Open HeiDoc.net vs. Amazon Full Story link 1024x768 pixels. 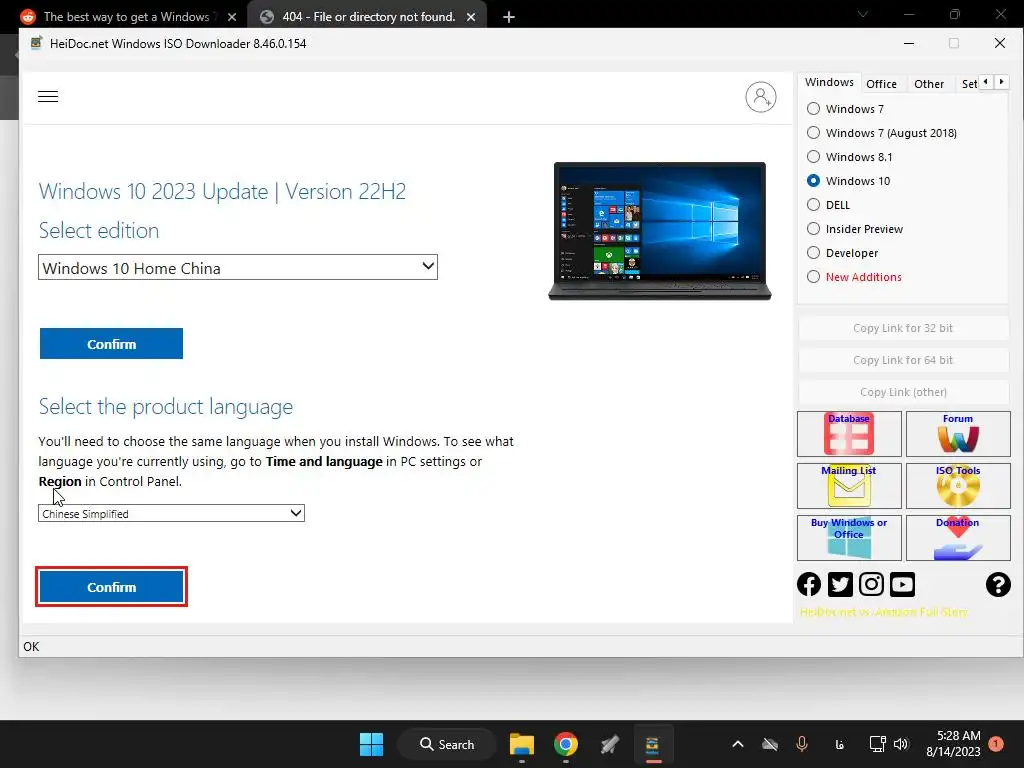(x=884, y=613)
